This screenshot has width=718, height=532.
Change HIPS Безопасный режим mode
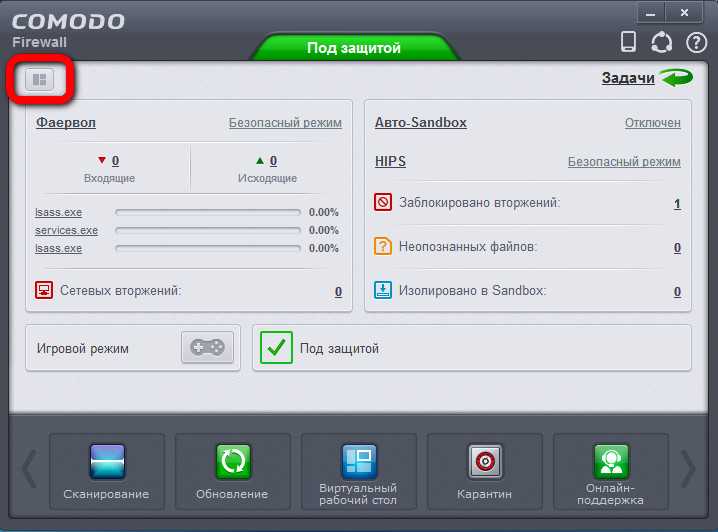(624, 162)
